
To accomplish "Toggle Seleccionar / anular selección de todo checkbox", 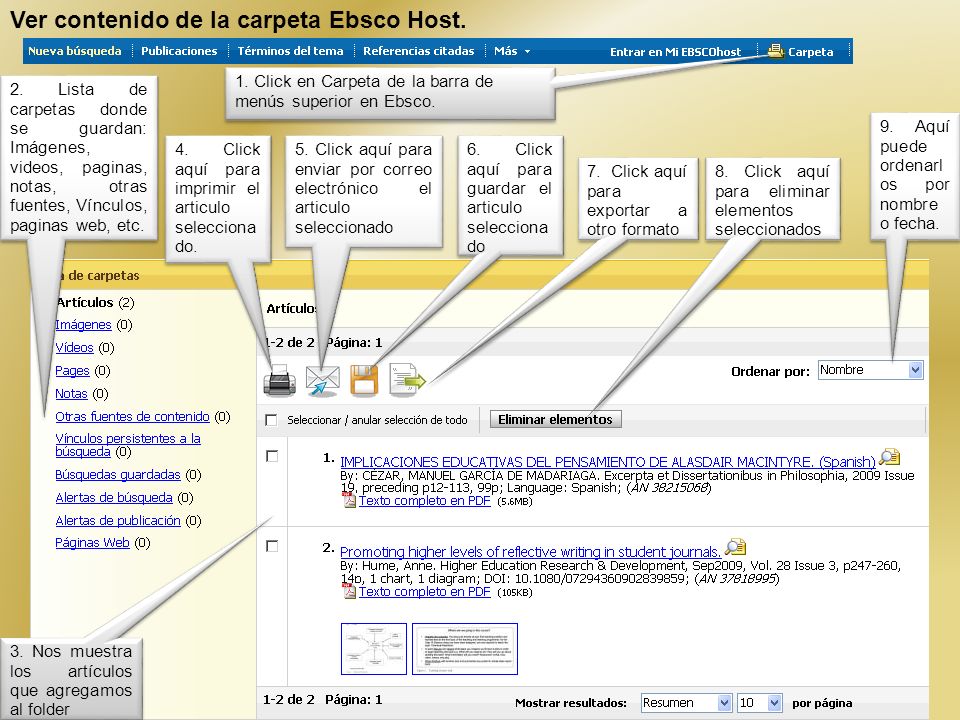I will tap(271, 420).
